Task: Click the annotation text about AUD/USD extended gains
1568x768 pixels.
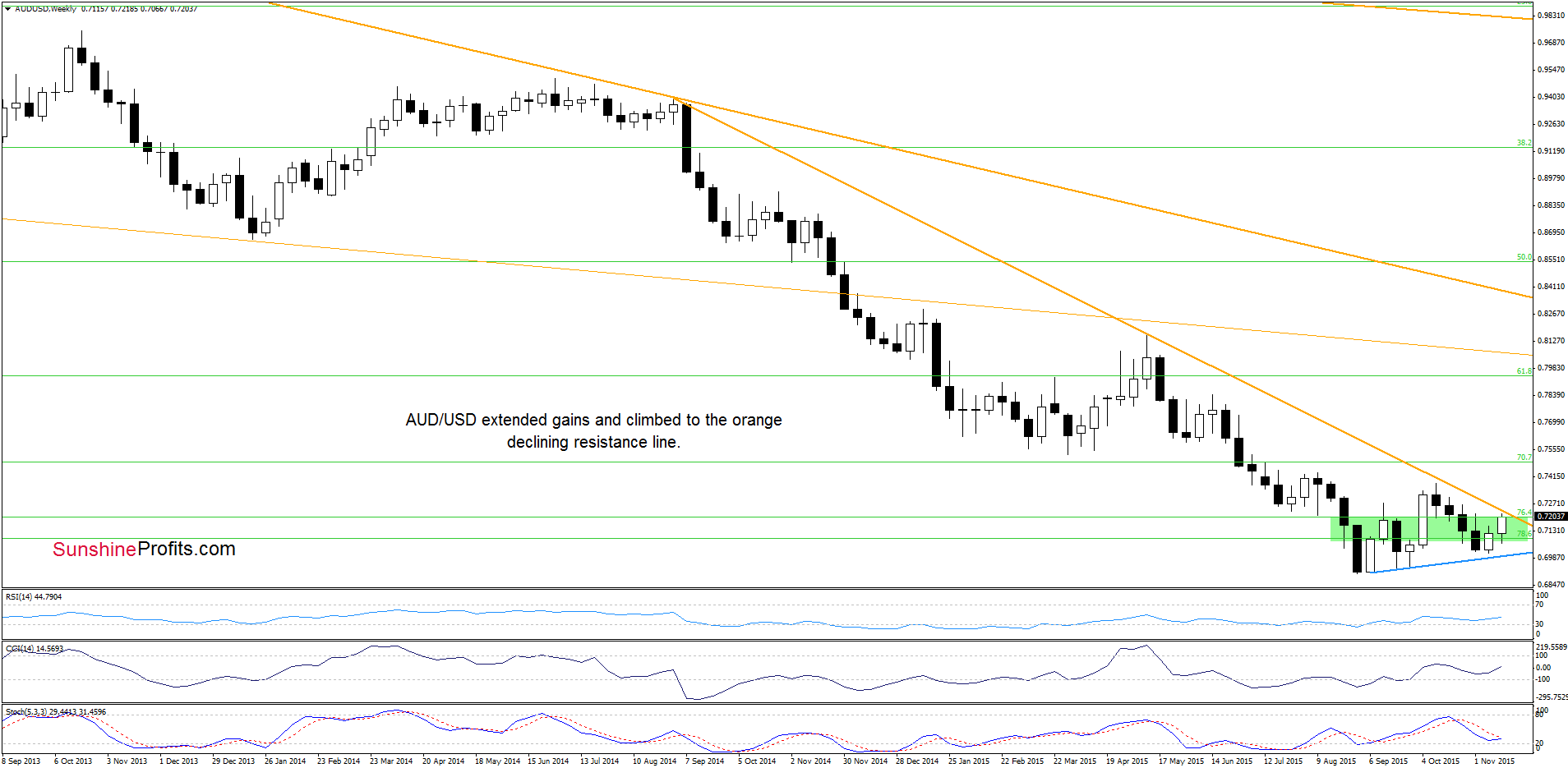Action: [593, 430]
